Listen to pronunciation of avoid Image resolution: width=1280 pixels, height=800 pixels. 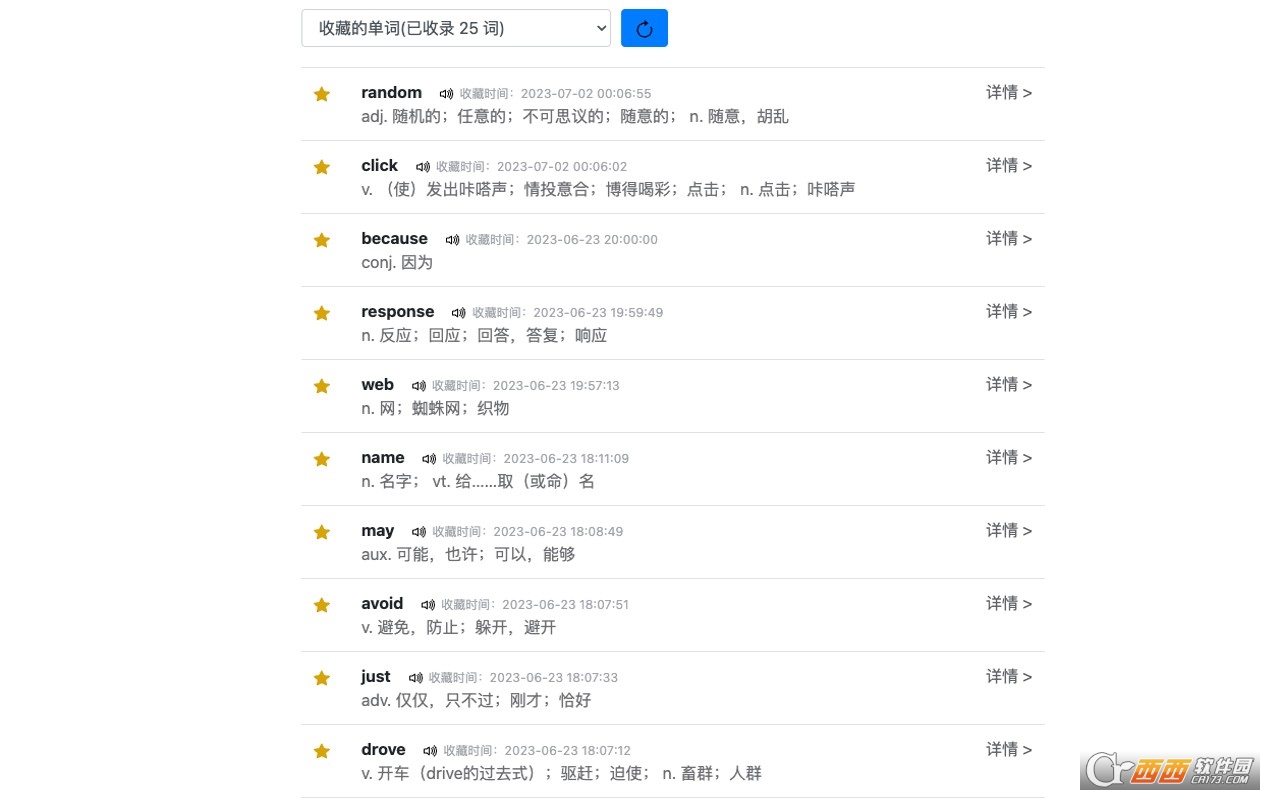pyautogui.click(x=428, y=605)
